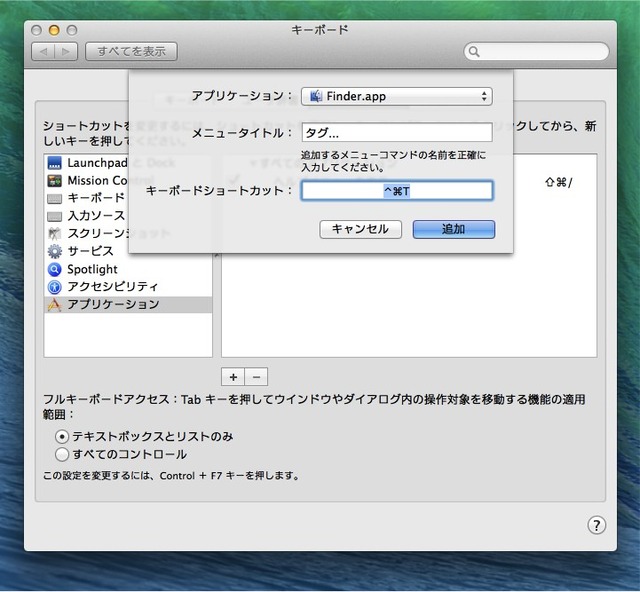
Task: Click the アプリケーション icon in the list
Action: point(54,305)
